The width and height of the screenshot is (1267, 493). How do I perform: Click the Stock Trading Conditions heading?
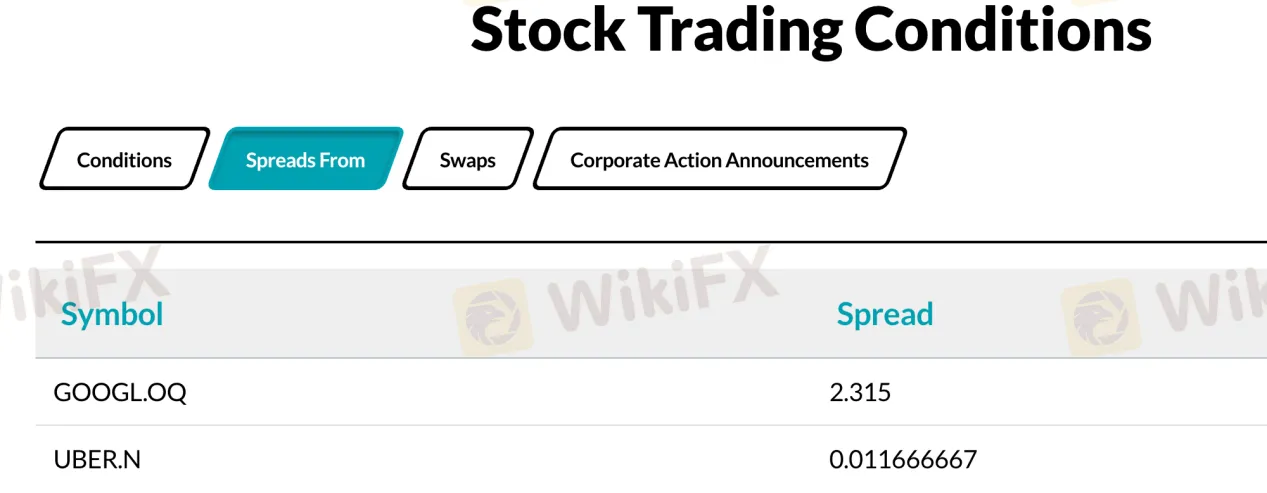[x=811, y=29]
